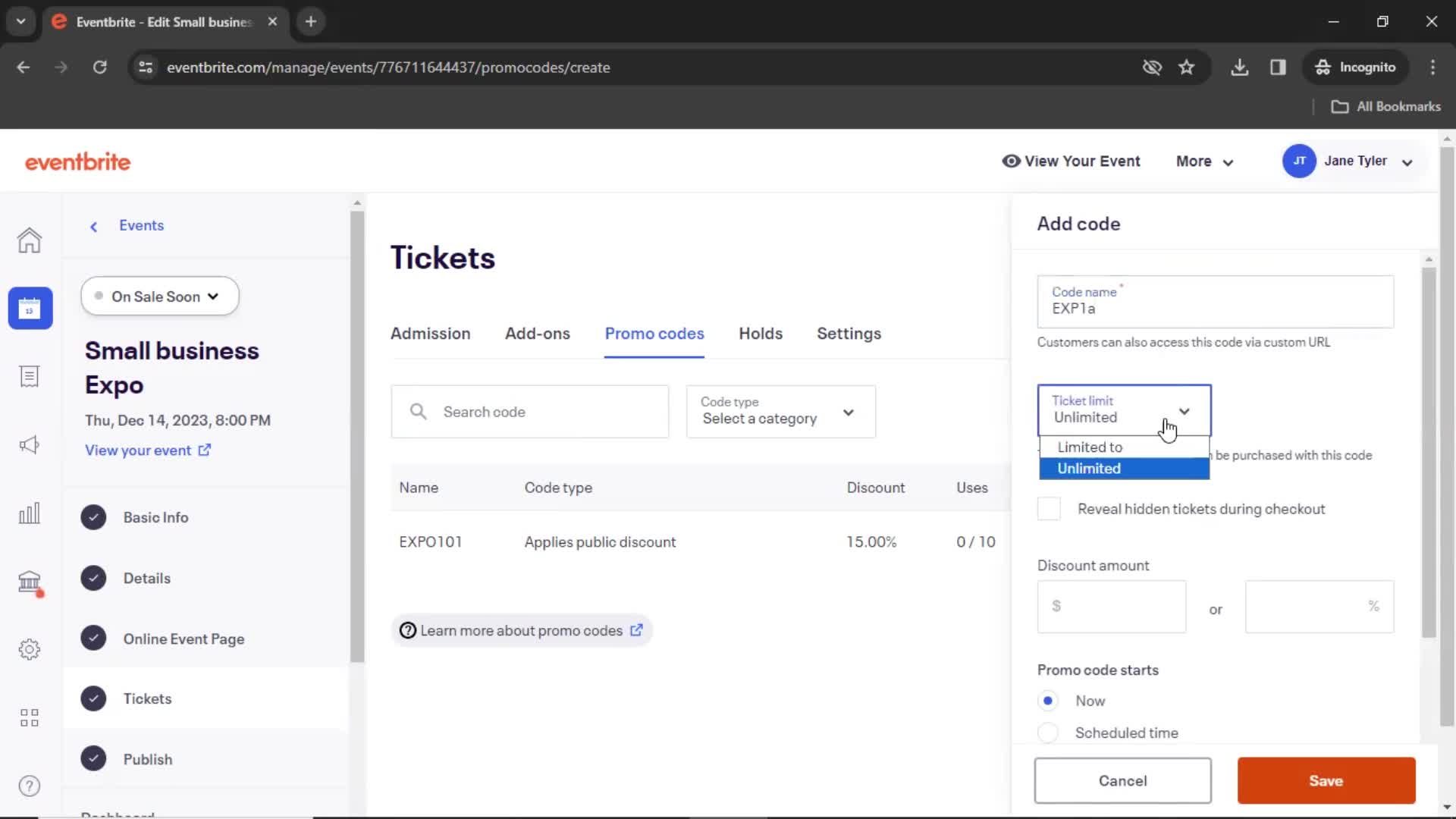Click the orders/list icon in sidebar
This screenshot has width=1456, height=819.
point(28,376)
